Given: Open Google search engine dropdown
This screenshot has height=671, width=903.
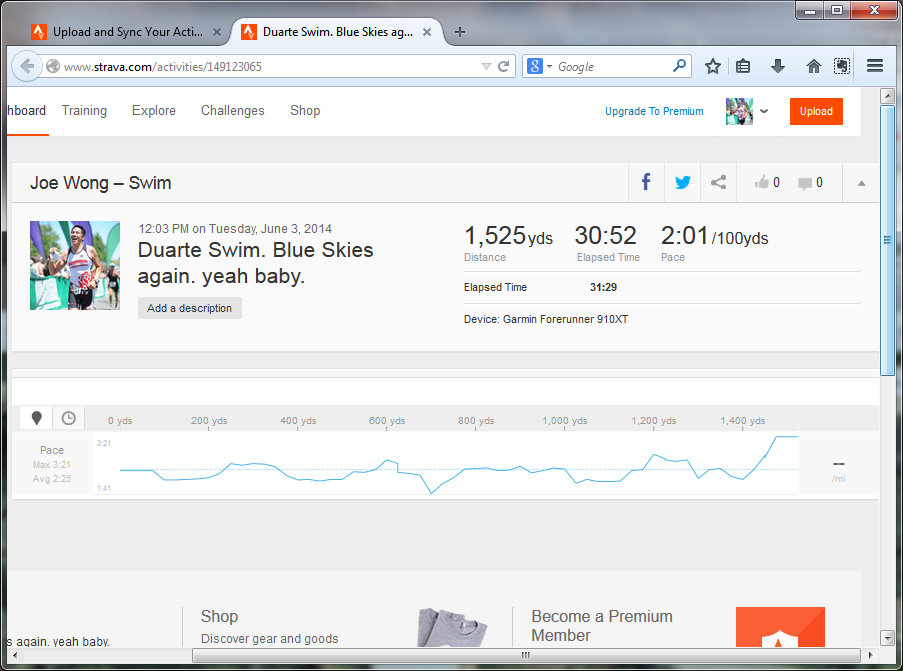Looking at the screenshot, I should point(540,66).
